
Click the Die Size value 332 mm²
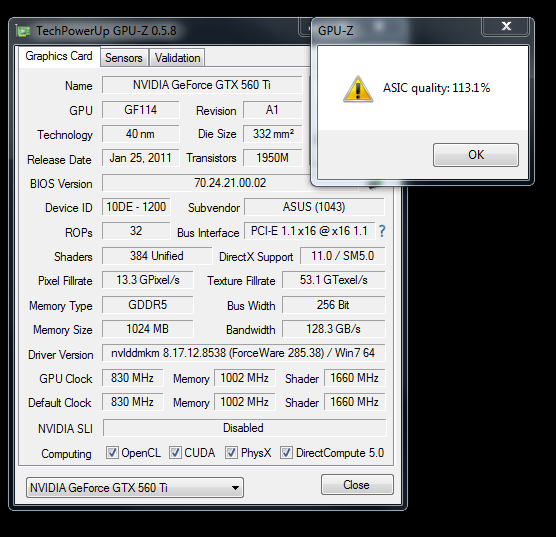coord(272,134)
